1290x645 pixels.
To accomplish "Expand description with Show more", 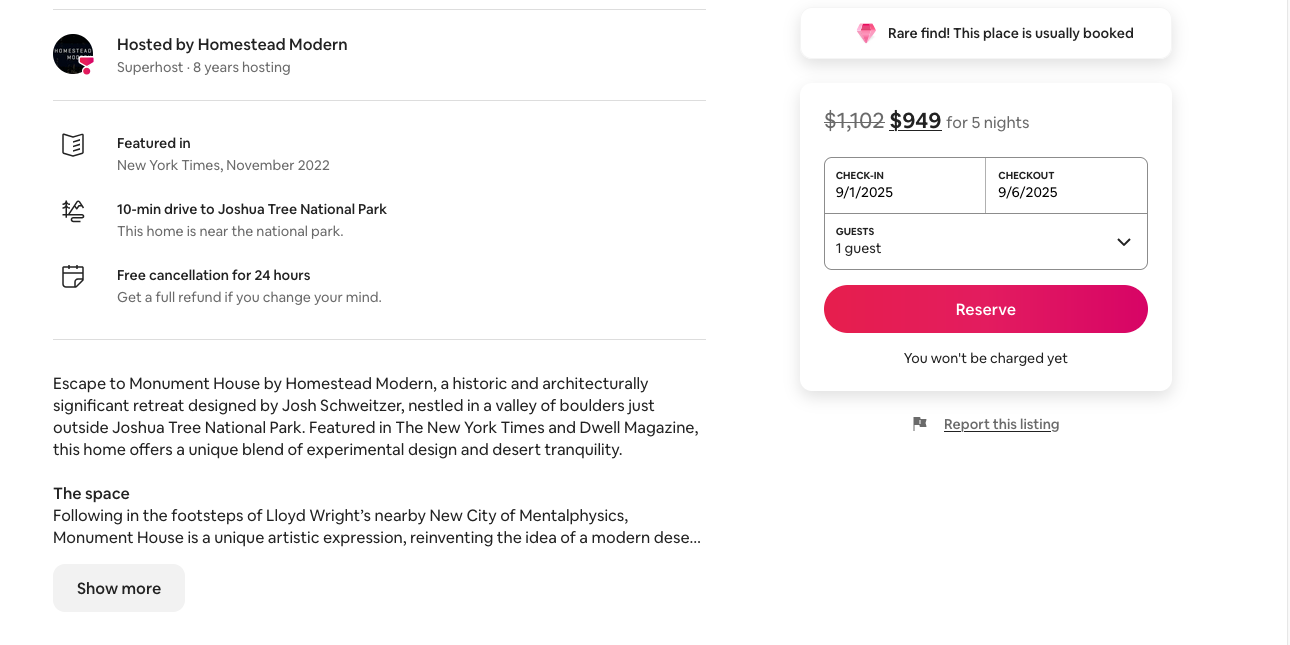I will 119,588.
